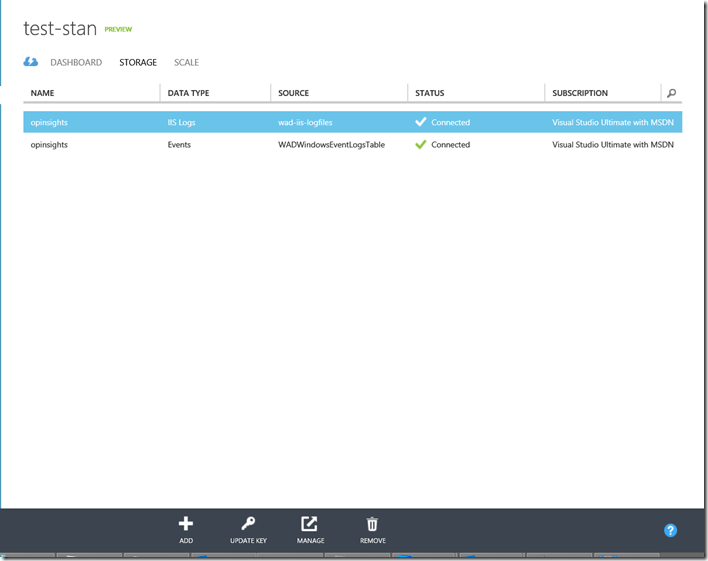Image resolution: width=708 pixels, height=561 pixels.
Task: Click the Remove trash icon
Action: click(372, 524)
